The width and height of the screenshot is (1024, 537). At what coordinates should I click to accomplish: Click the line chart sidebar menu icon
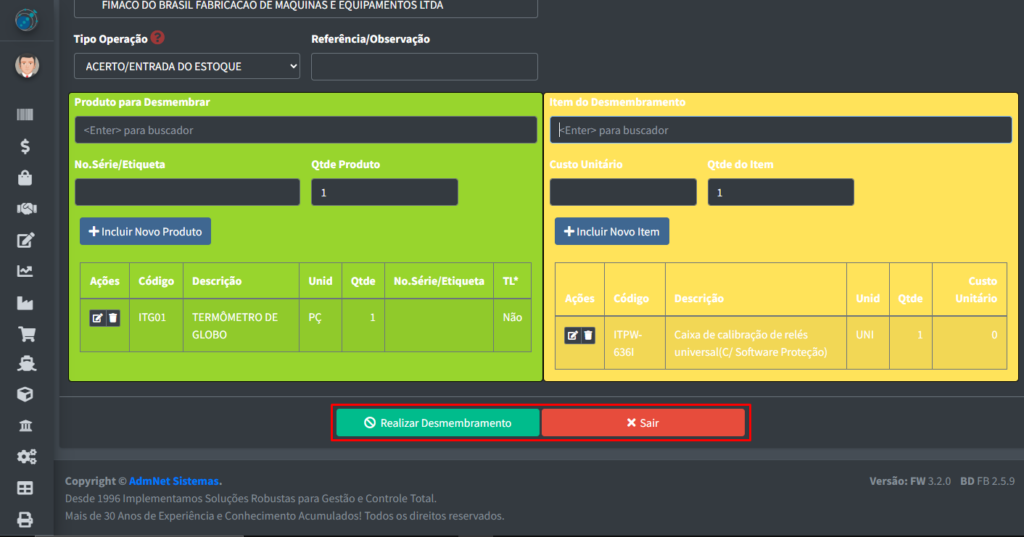pos(25,271)
